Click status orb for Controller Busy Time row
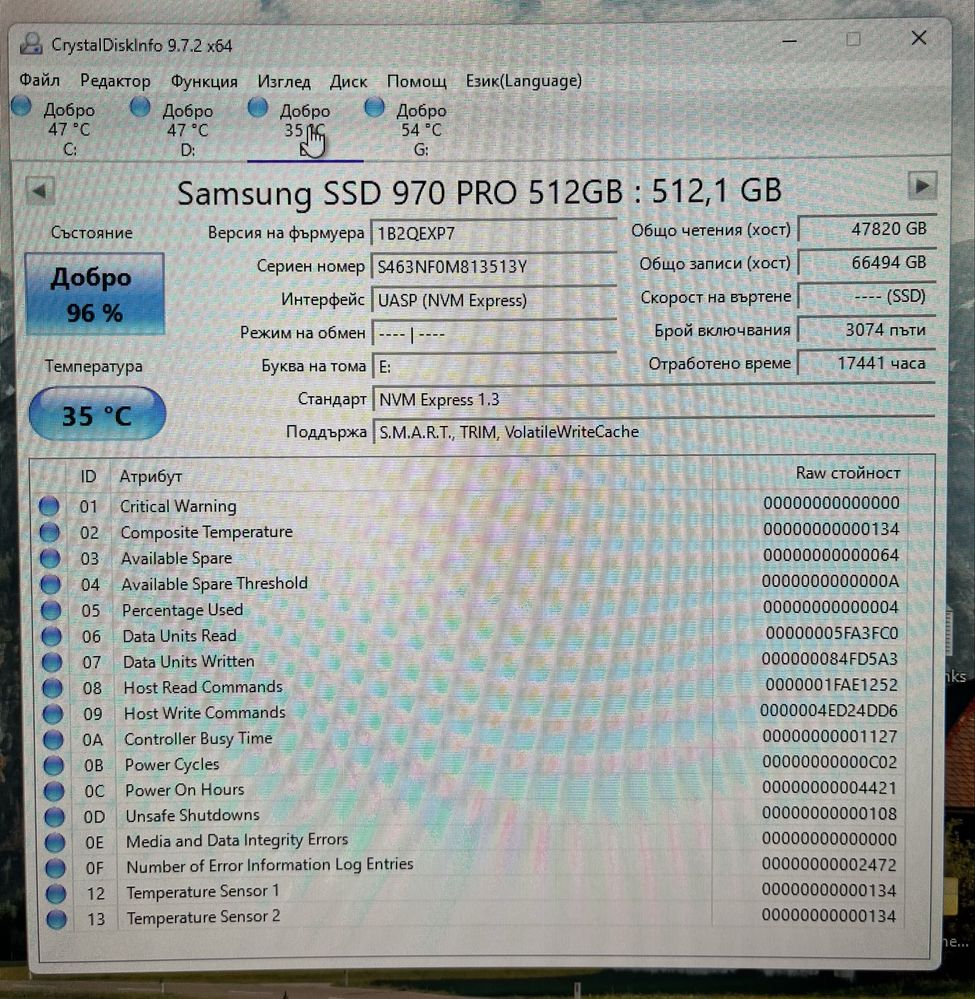This screenshot has width=975, height=999. (54, 740)
